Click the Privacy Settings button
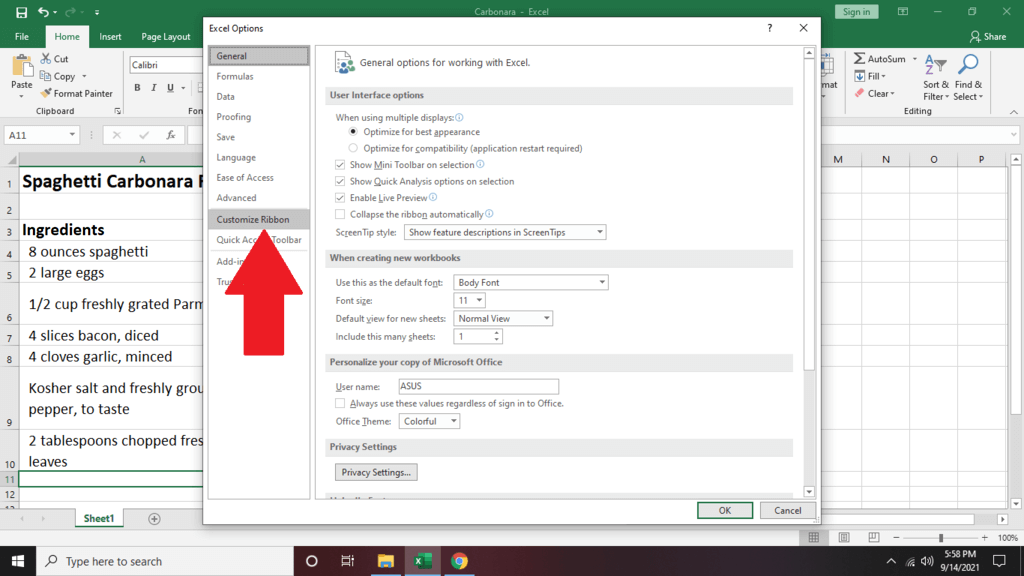 coord(376,472)
